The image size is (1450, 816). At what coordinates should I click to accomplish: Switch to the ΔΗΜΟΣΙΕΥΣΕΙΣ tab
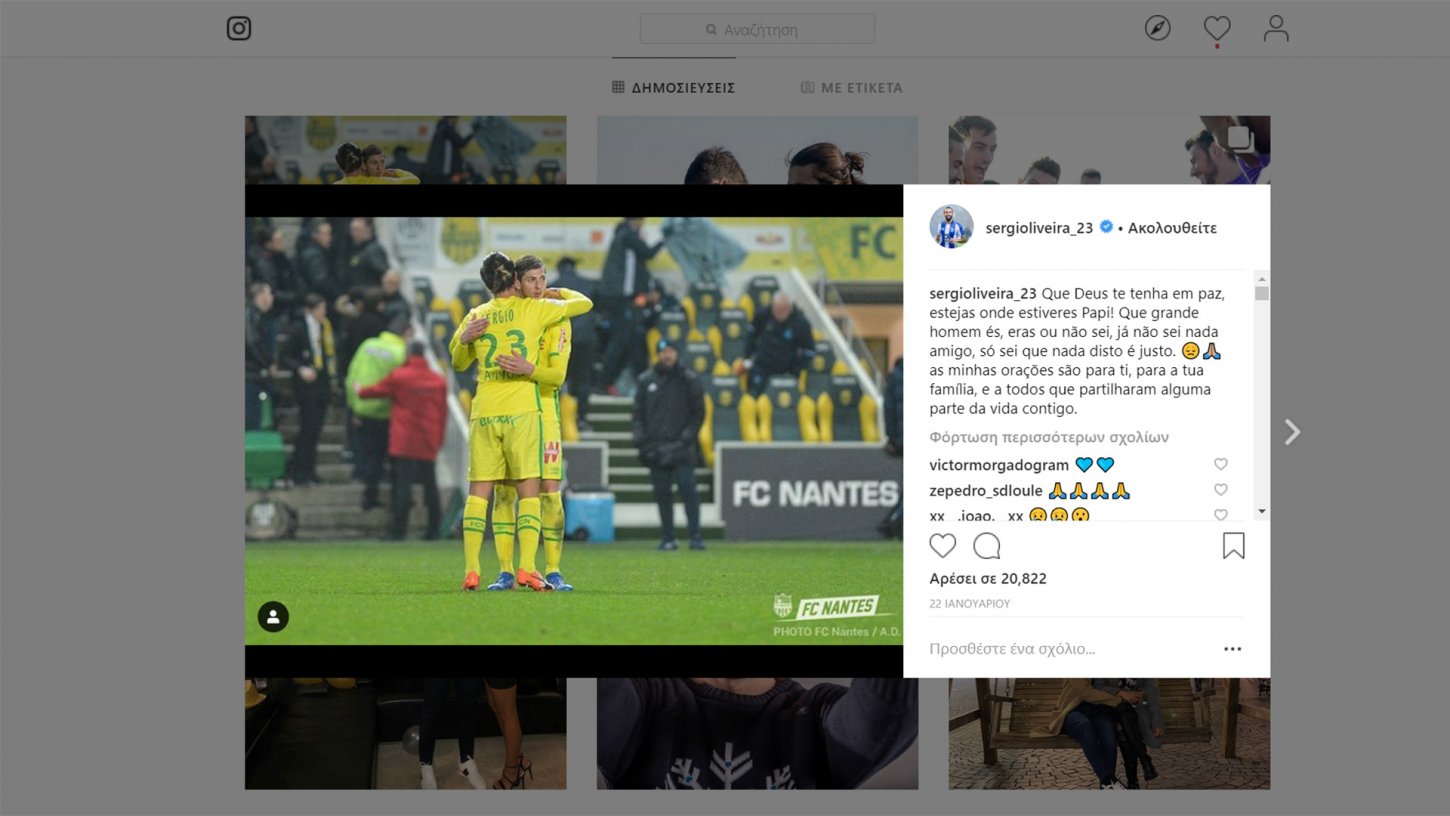click(674, 88)
